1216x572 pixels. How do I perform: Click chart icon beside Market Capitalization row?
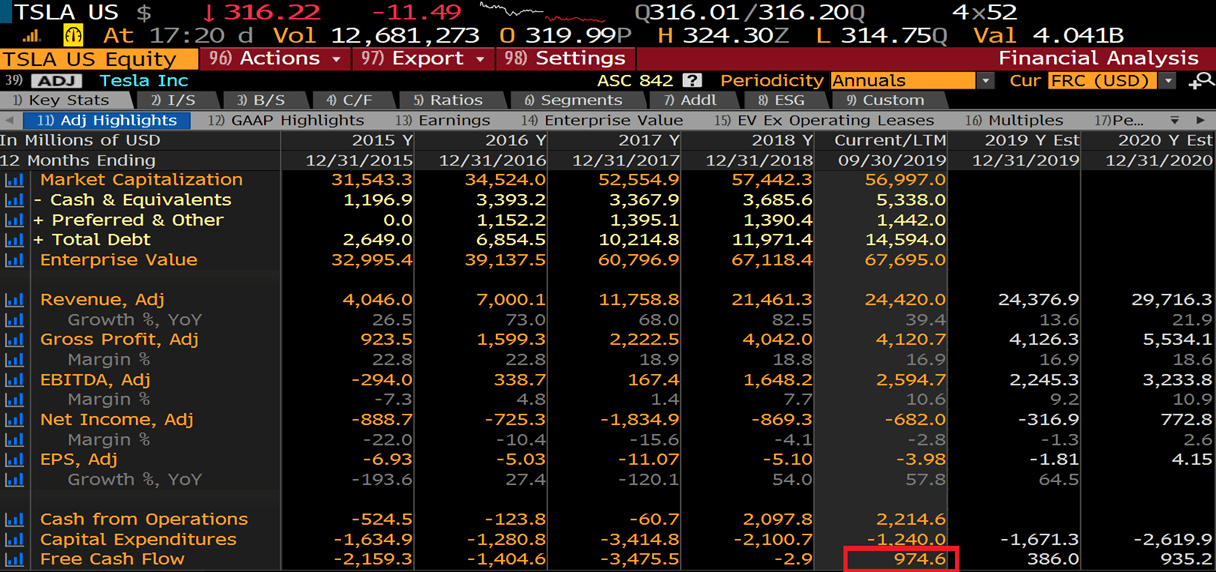(x=14, y=180)
